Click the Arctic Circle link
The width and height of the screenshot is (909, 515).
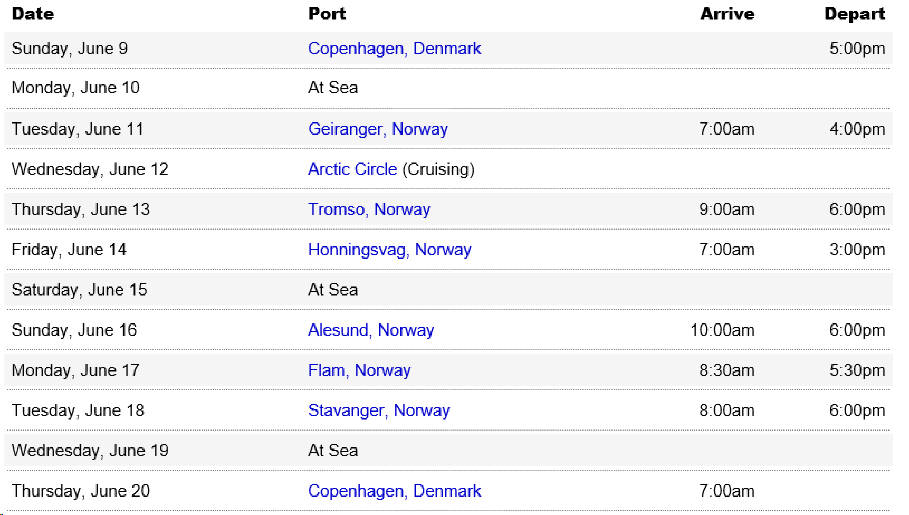[352, 169]
